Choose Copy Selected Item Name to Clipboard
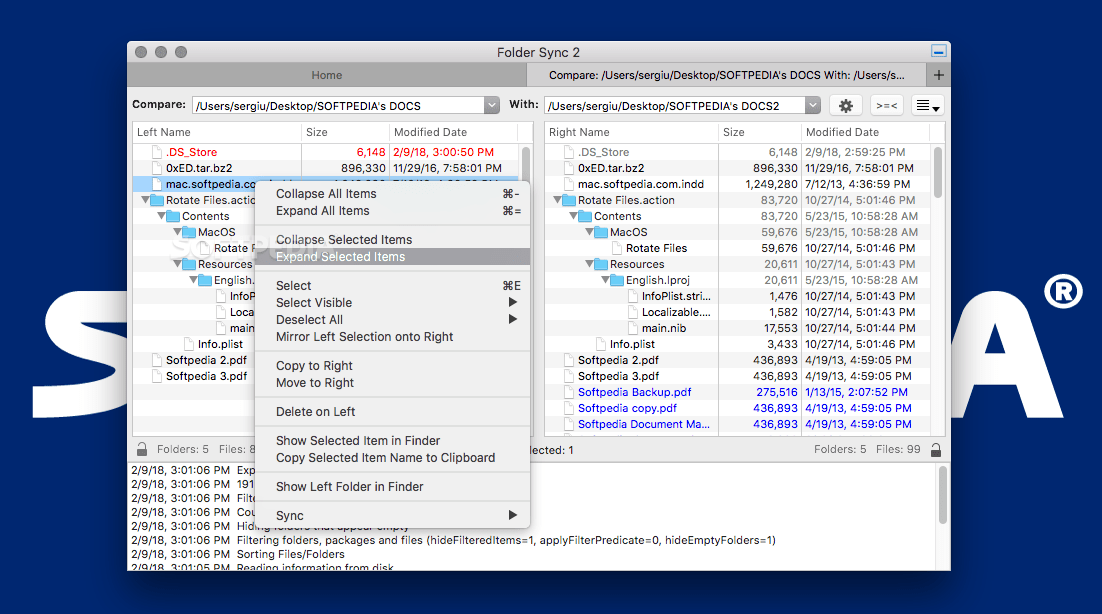This screenshot has width=1102, height=614. (392, 457)
